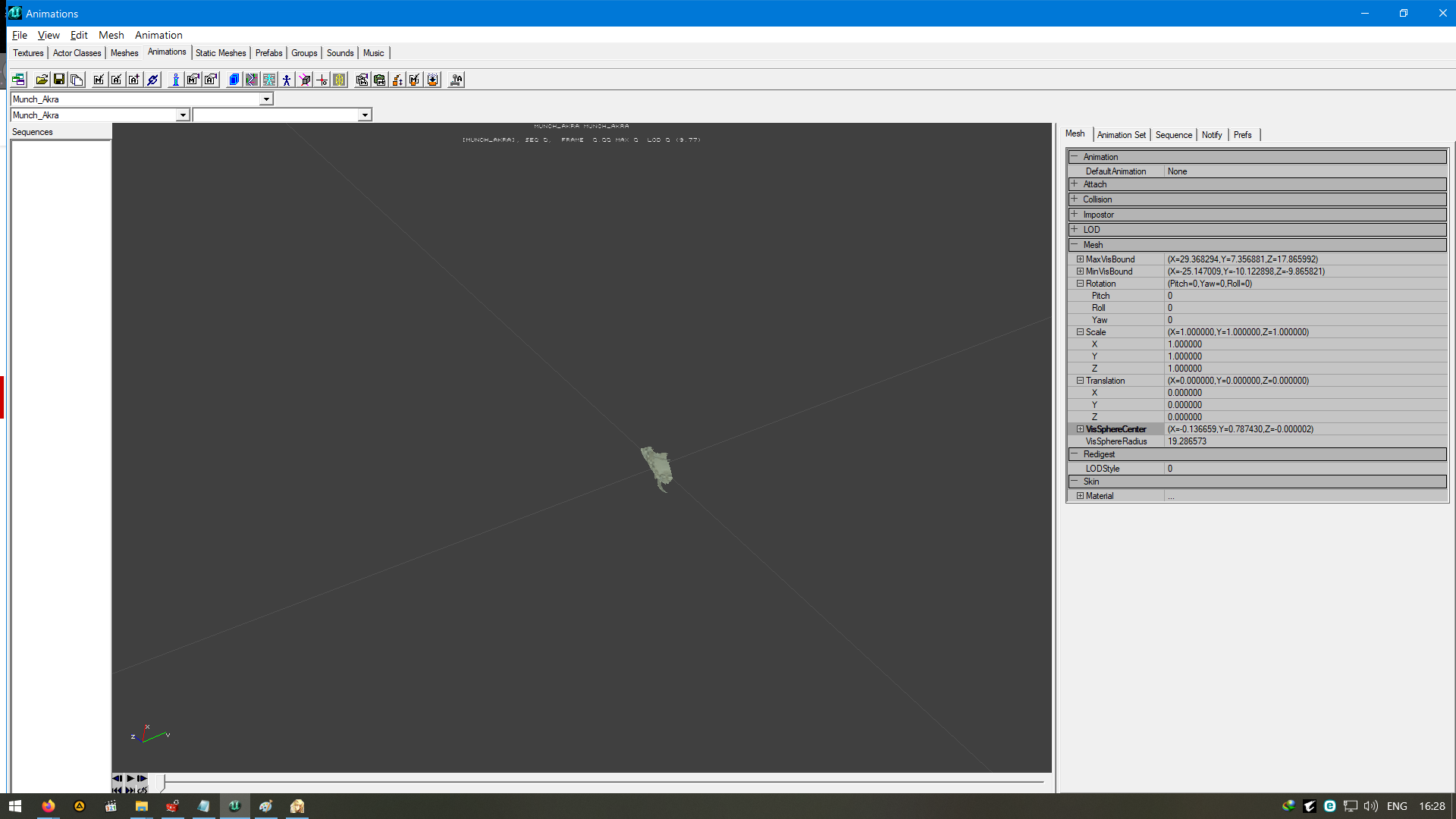Open Mesh Properties via the blue info icon
The height and width of the screenshot is (819, 1456).
tap(175, 80)
